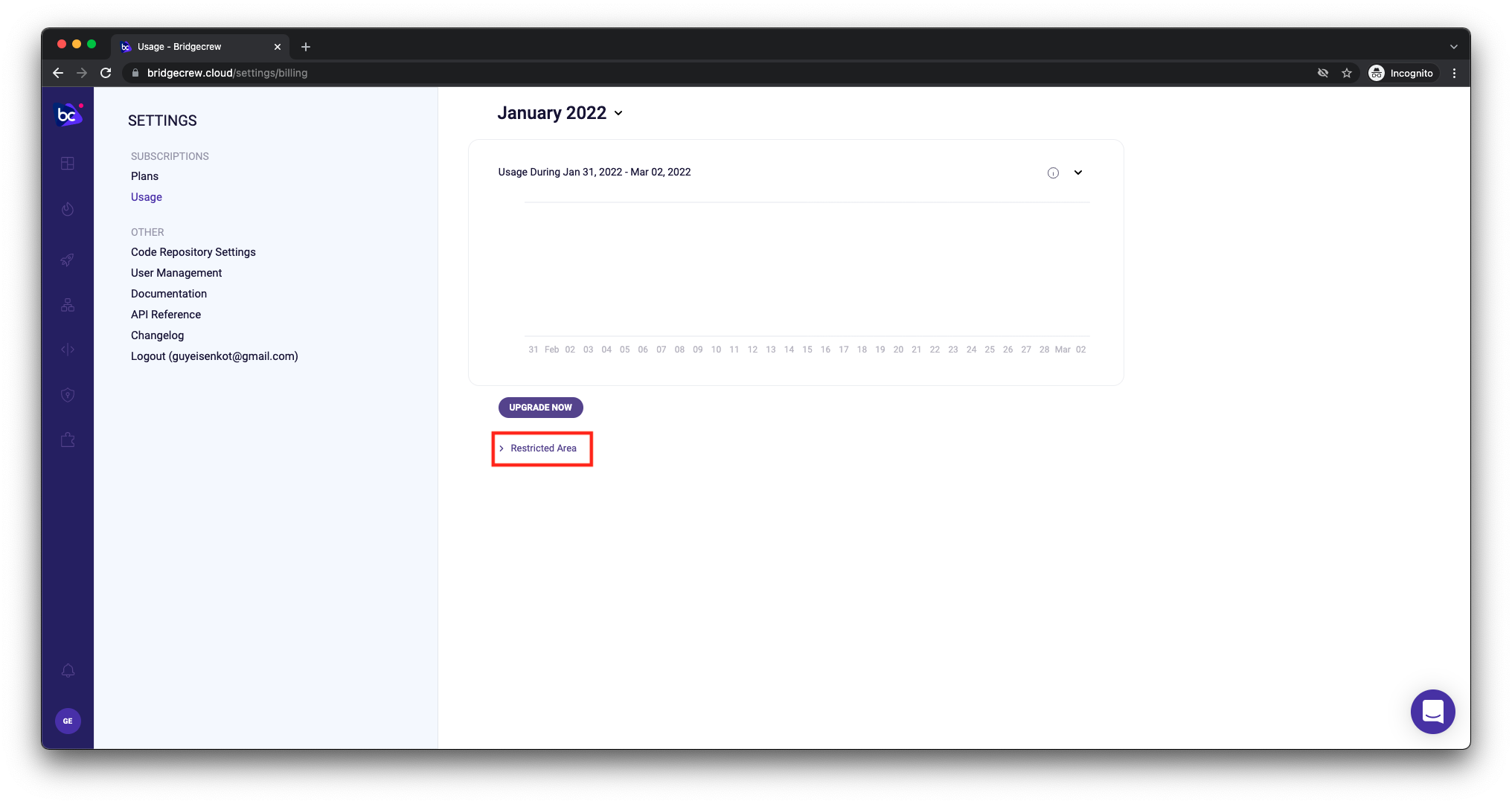Click the usage chart info icon
The image size is (1512, 804).
[x=1053, y=173]
